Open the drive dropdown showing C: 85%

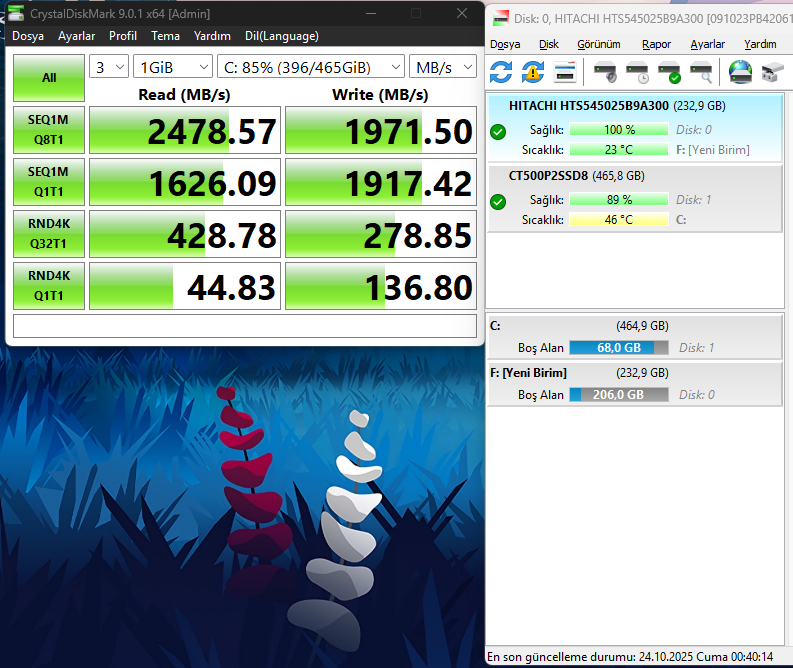(311, 67)
